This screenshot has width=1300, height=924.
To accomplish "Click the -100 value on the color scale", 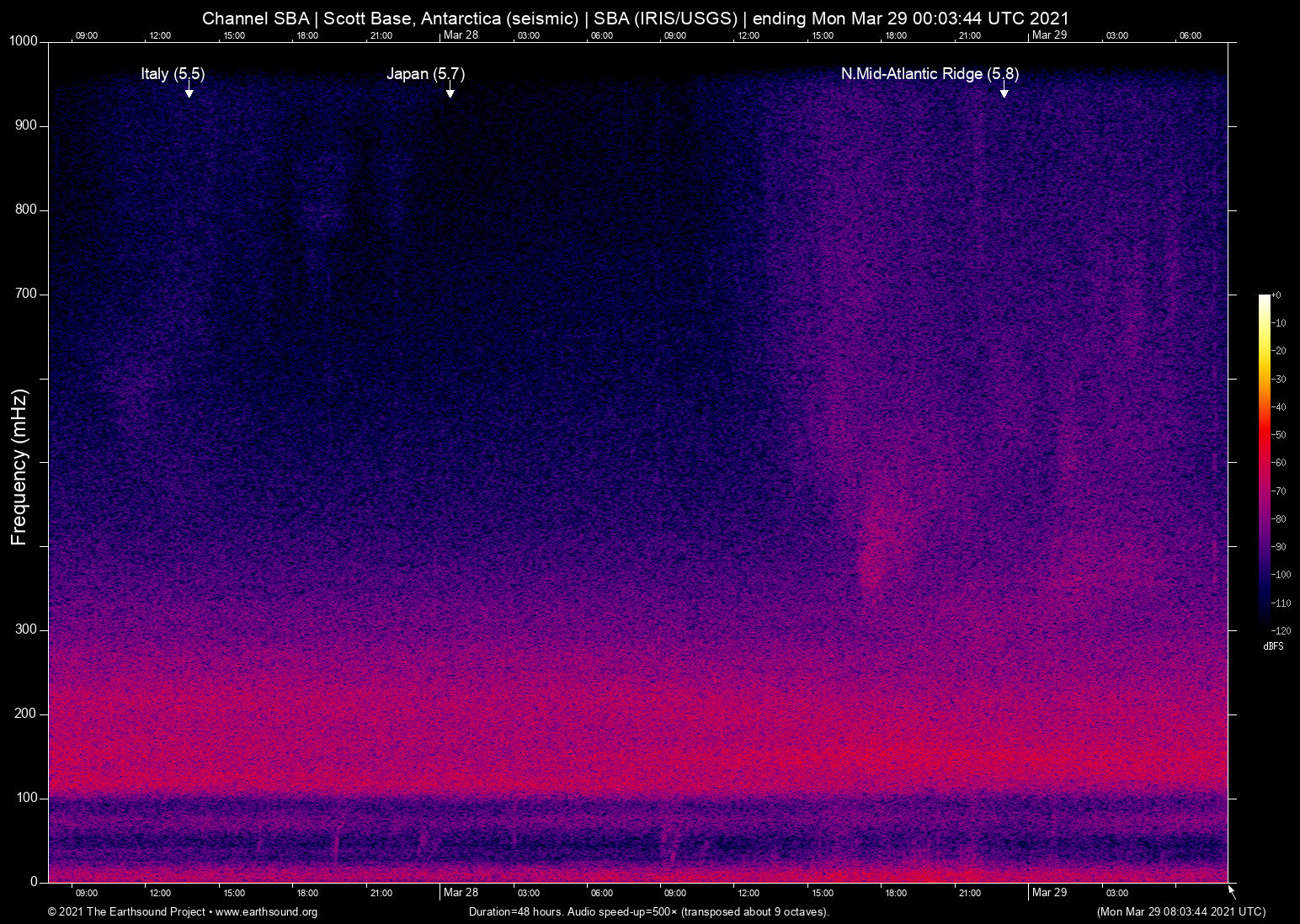I will 1281,575.
